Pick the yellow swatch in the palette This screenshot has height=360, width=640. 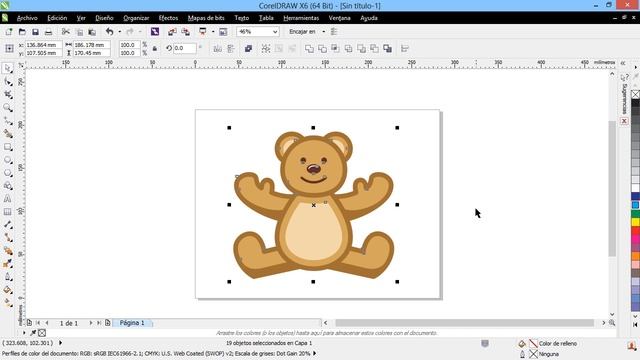tap(636, 222)
